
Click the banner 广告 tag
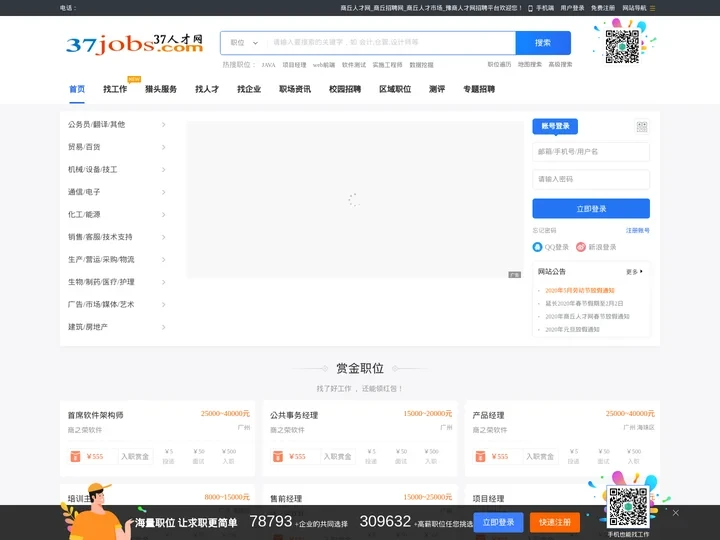[x=514, y=275]
